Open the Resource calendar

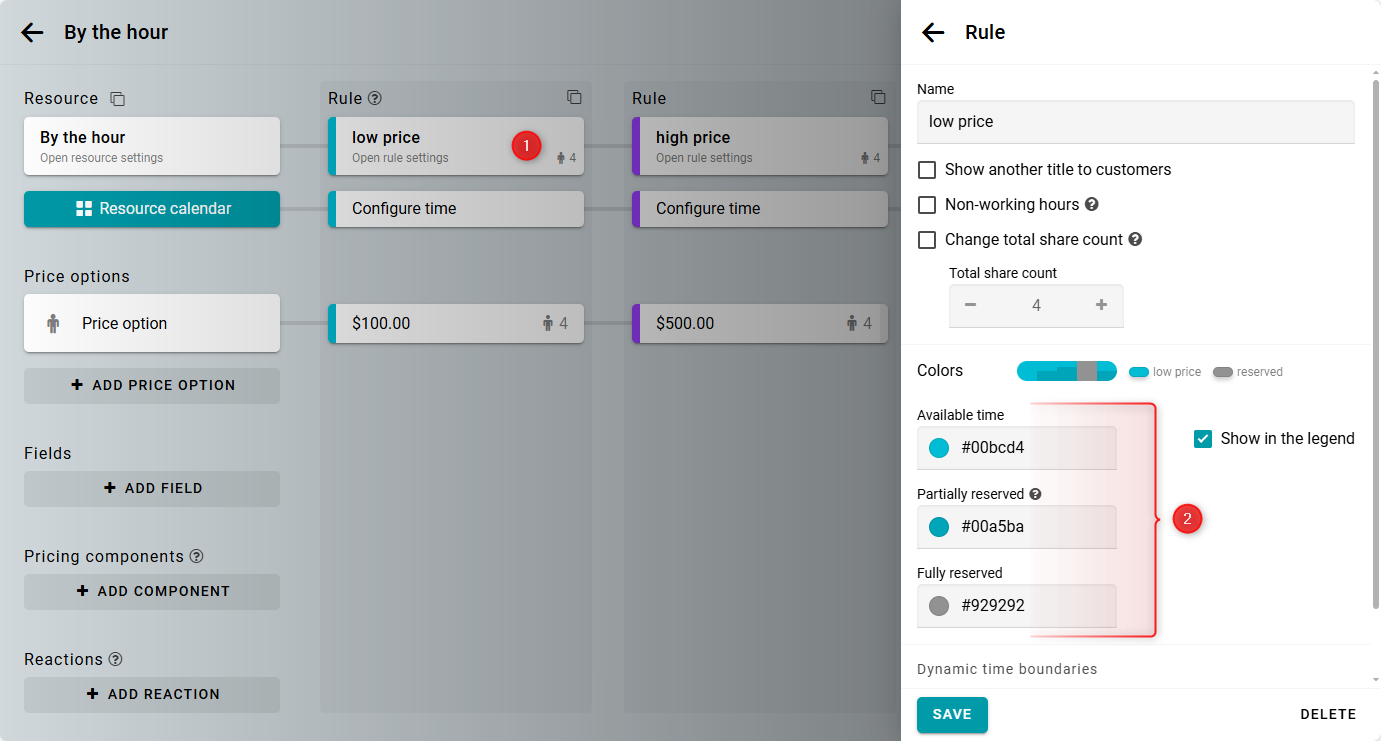[152, 209]
